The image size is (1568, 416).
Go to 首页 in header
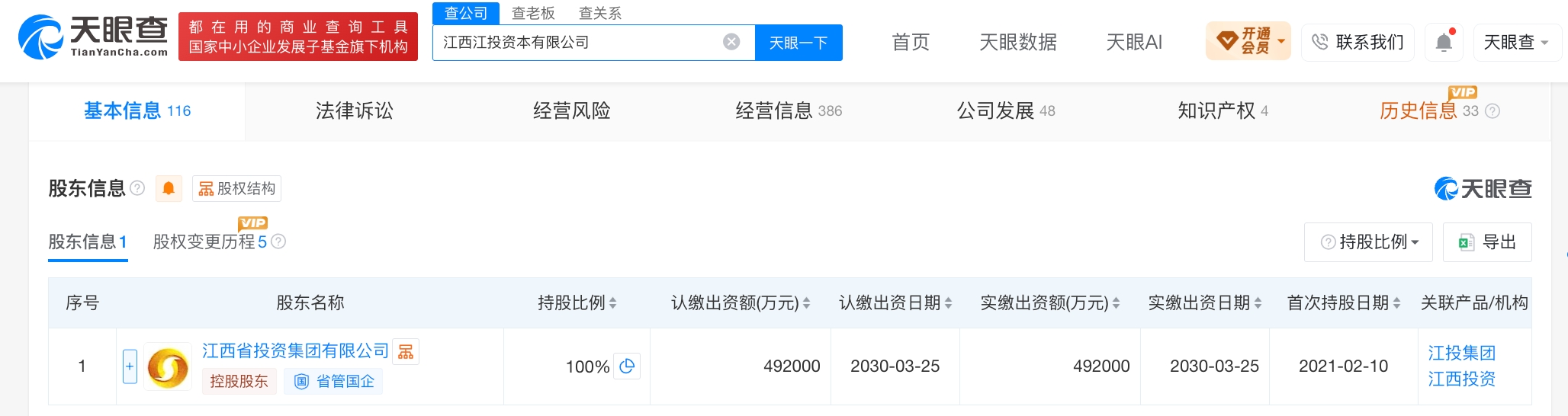911,42
